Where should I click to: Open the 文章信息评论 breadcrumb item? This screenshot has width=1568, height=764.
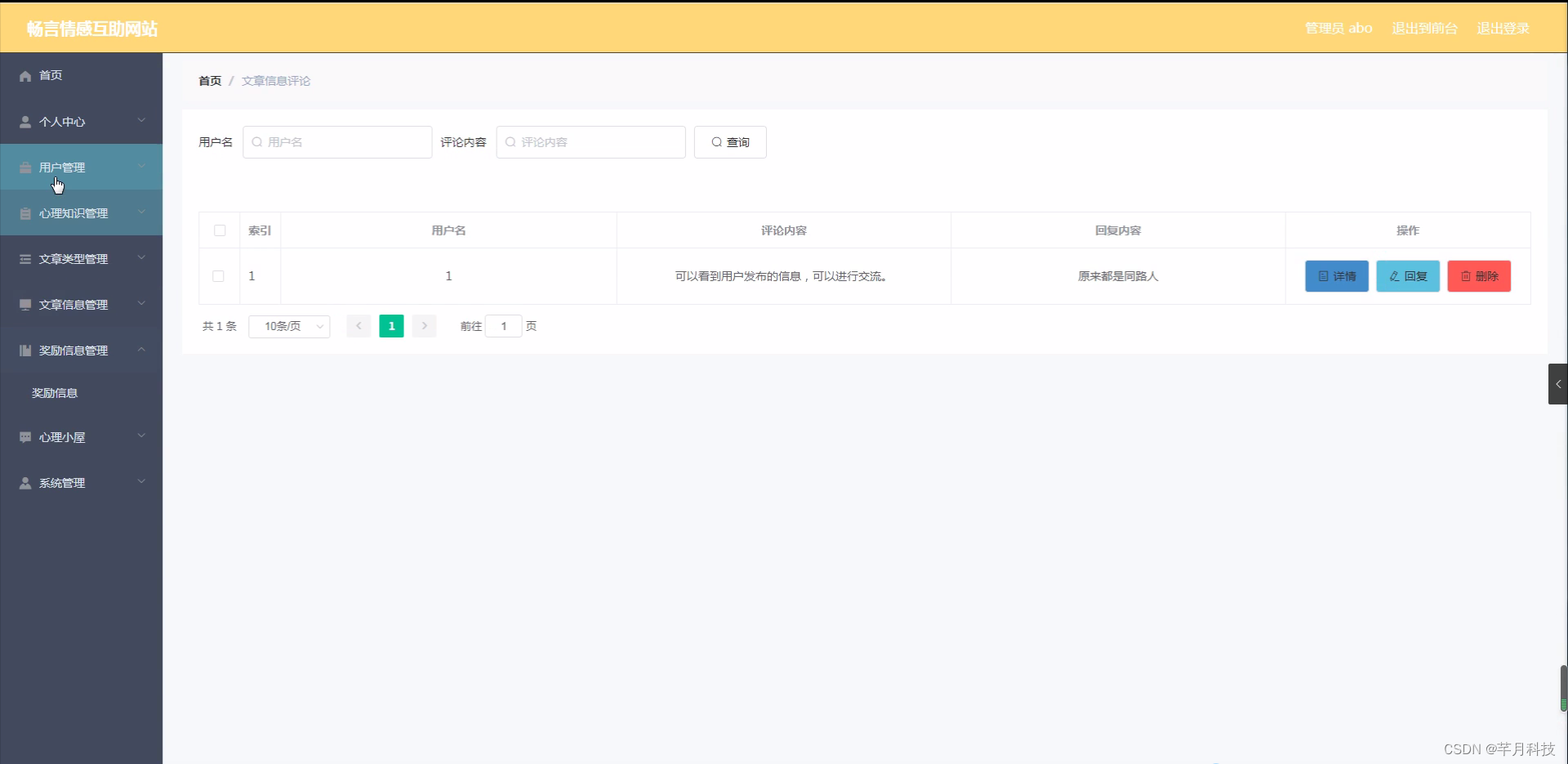275,81
